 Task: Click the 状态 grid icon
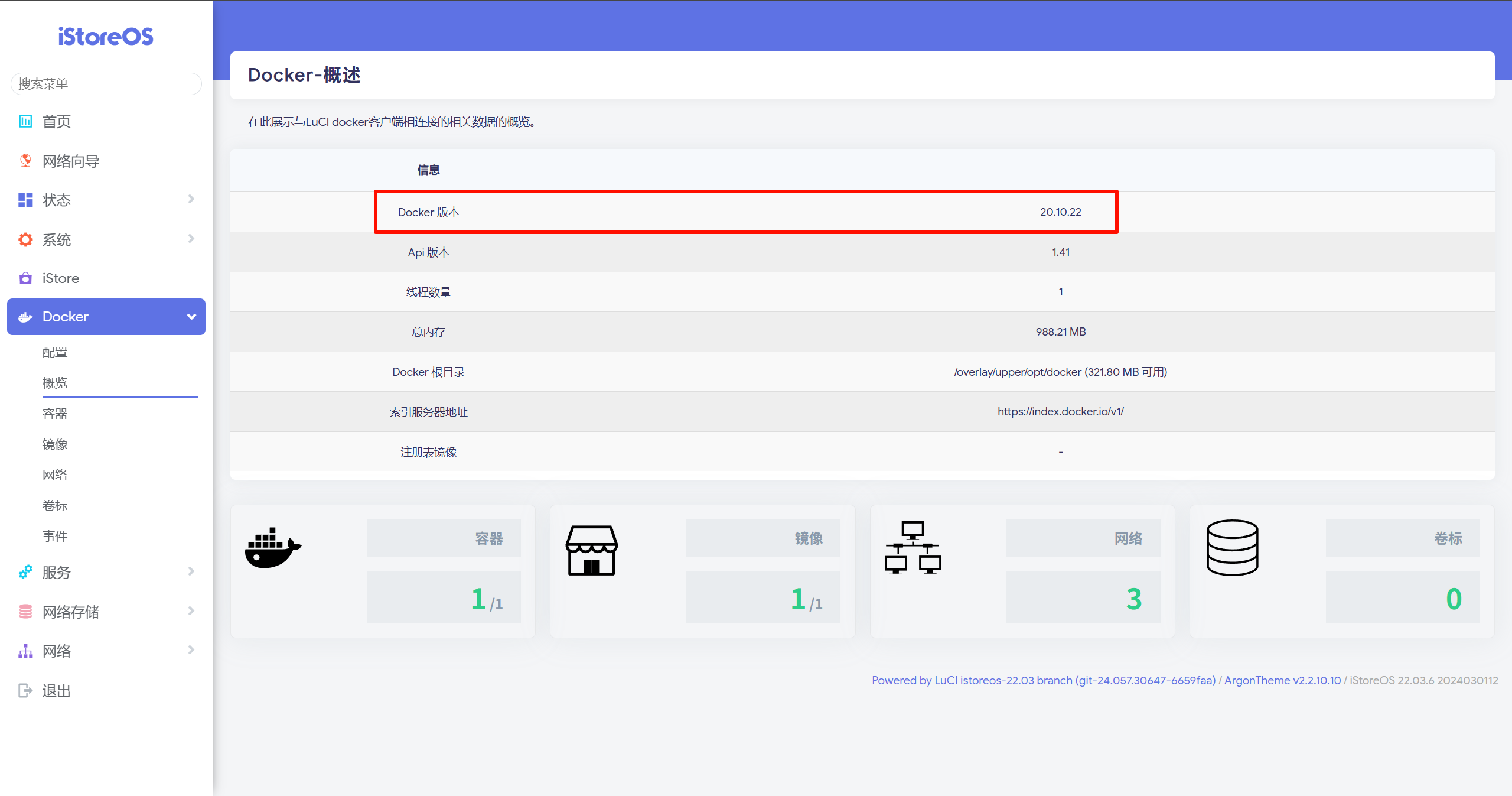click(x=25, y=200)
